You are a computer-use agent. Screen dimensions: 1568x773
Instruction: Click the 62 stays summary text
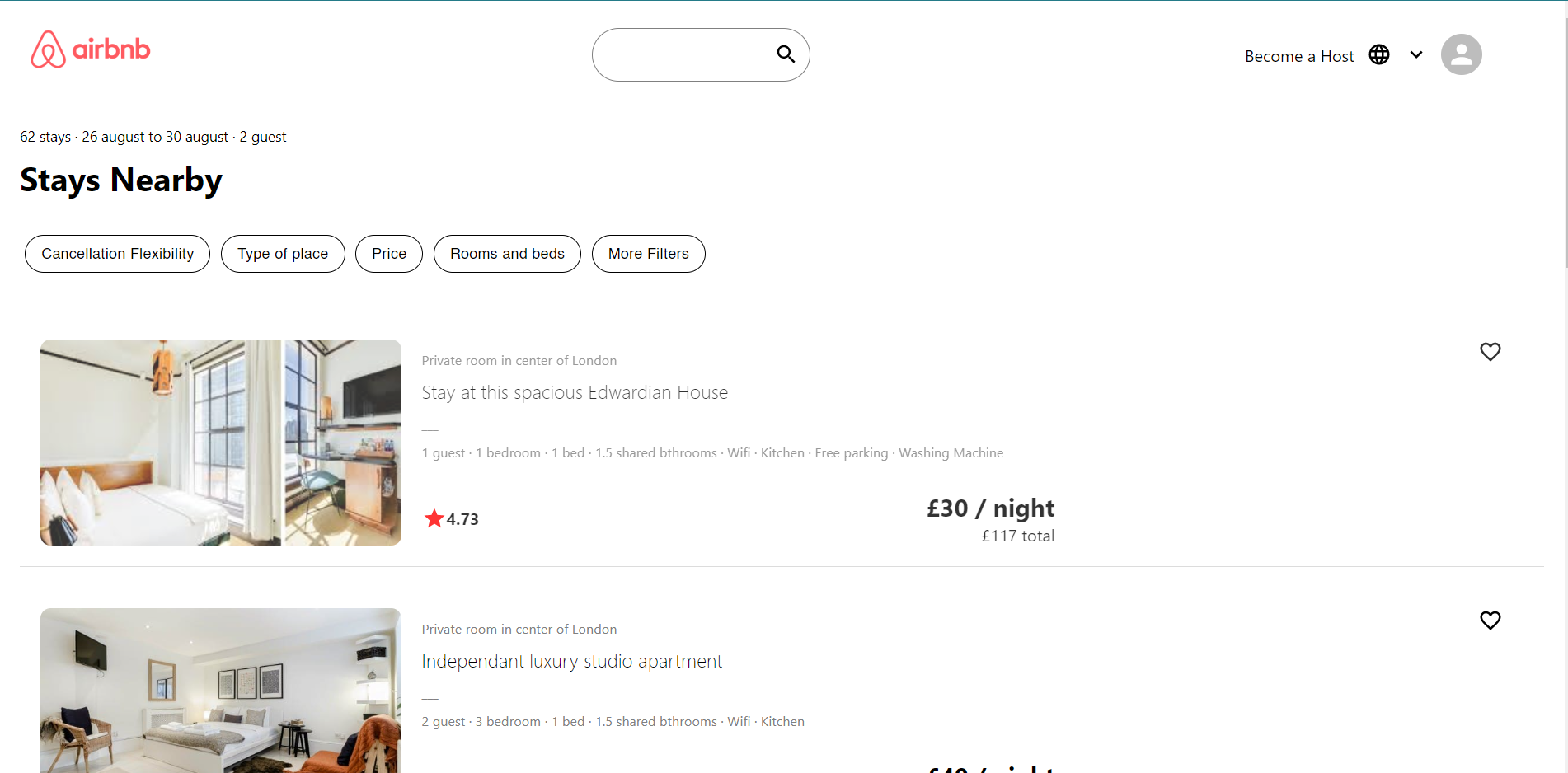[153, 137]
